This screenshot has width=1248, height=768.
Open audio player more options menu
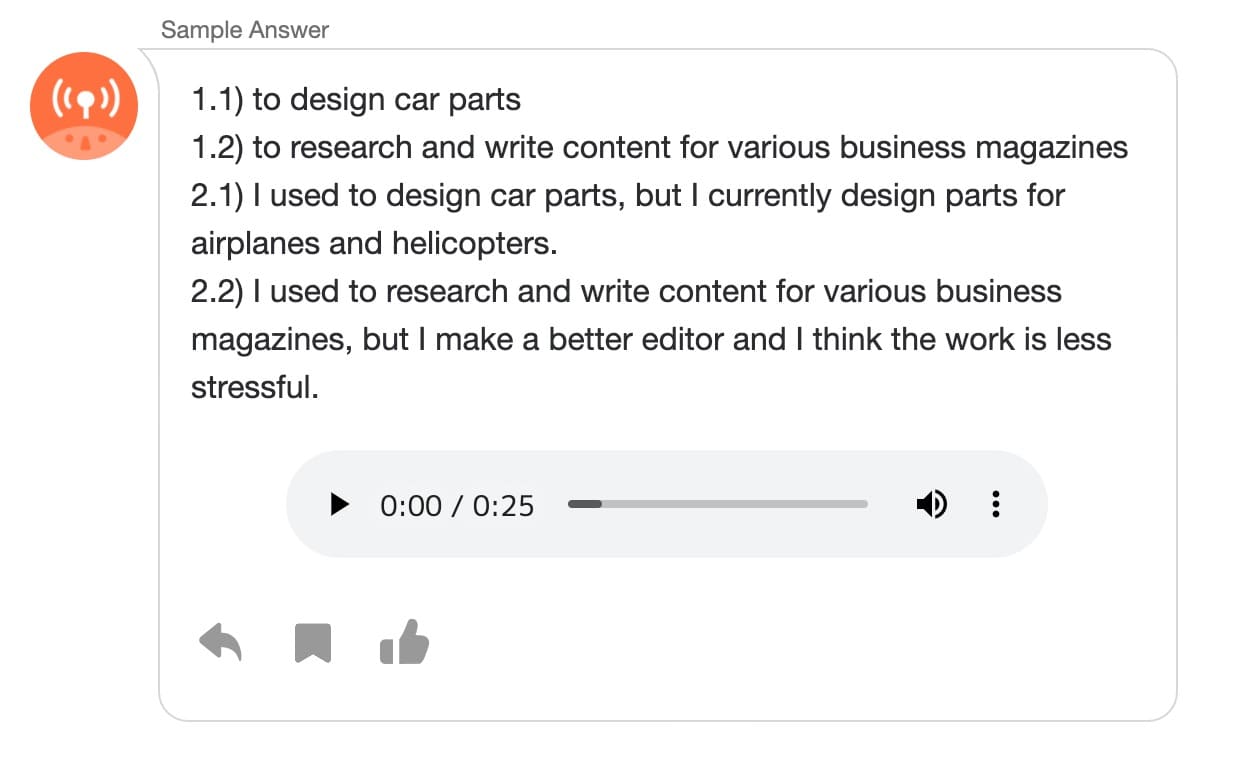click(x=995, y=505)
